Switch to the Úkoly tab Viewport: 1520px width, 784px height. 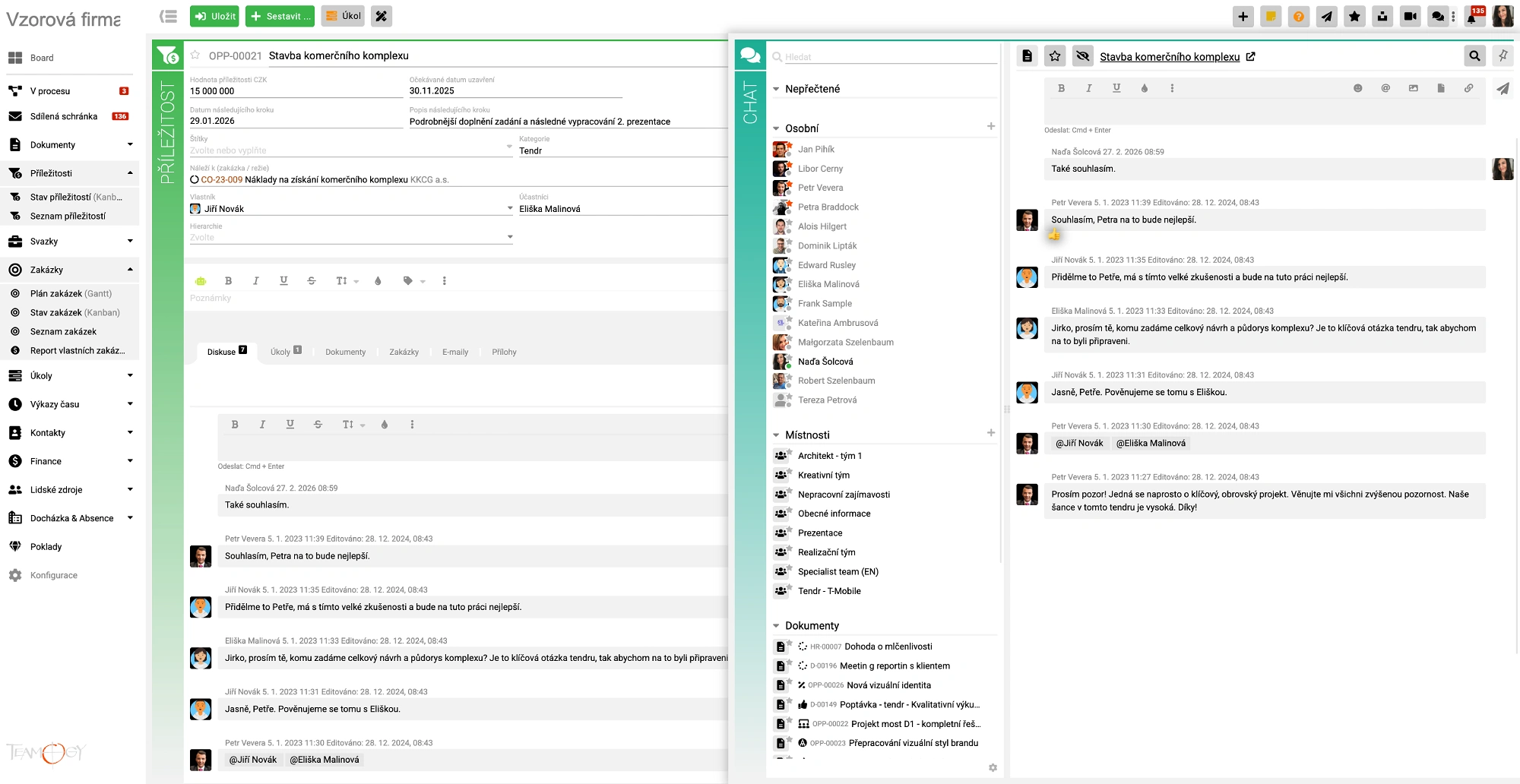coord(285,352)
